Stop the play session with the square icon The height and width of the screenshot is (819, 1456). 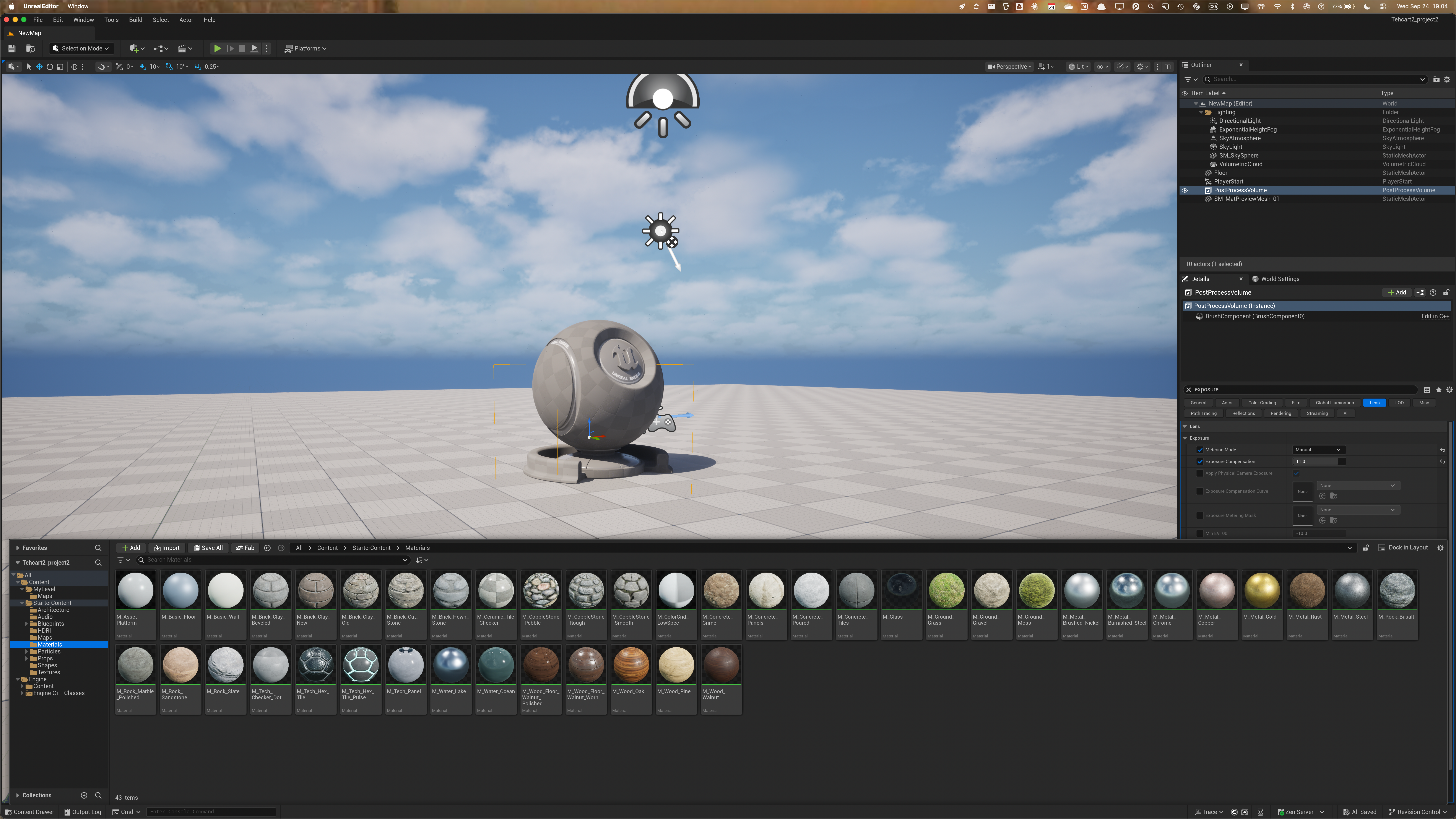click(x=242, y=49)
